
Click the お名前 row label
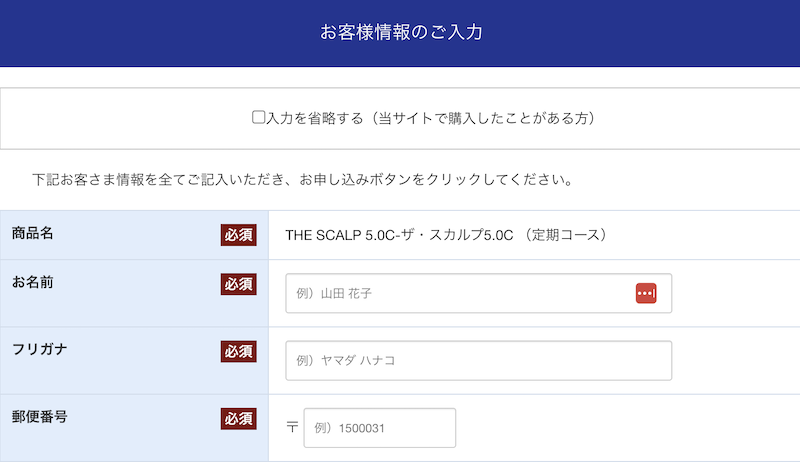point(33,282)
